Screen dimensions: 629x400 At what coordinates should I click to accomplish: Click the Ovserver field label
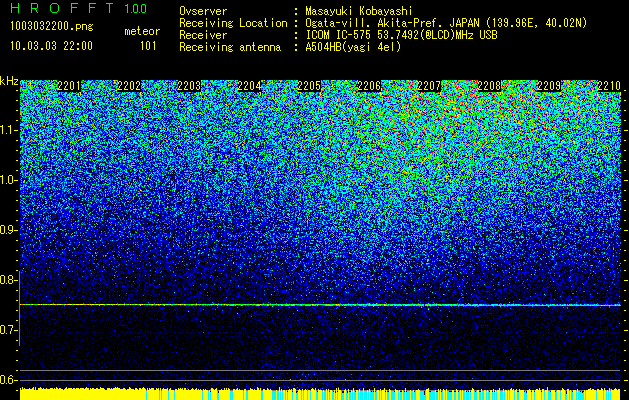point(203,11)
